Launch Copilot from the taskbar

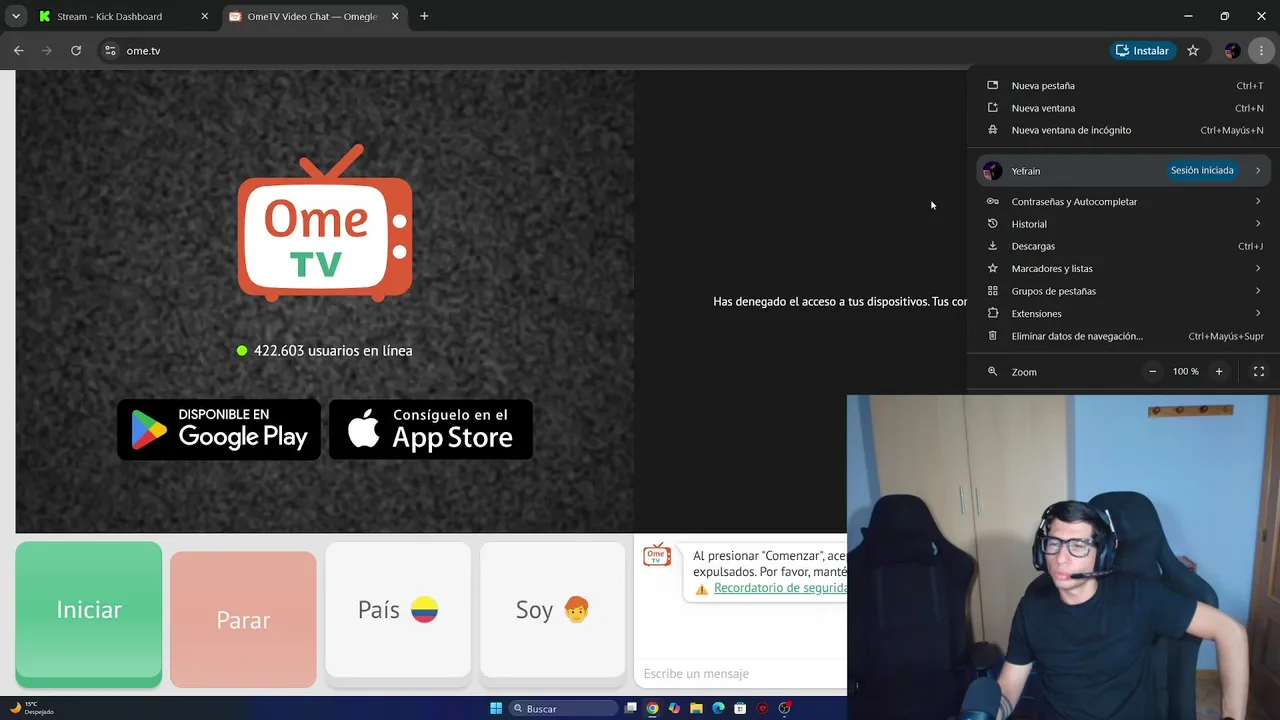675,708
